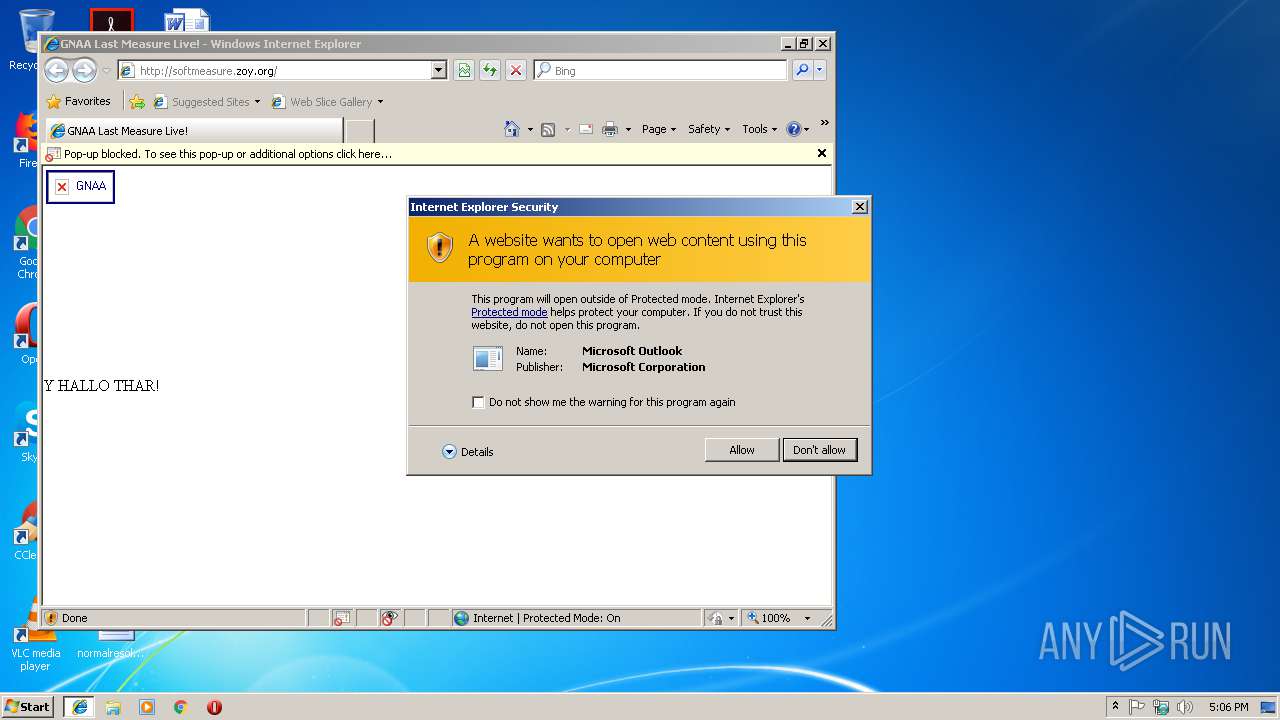Open the search provider dropdown arrow
This screenshot has height=720, width=1280.
[820, 70]
